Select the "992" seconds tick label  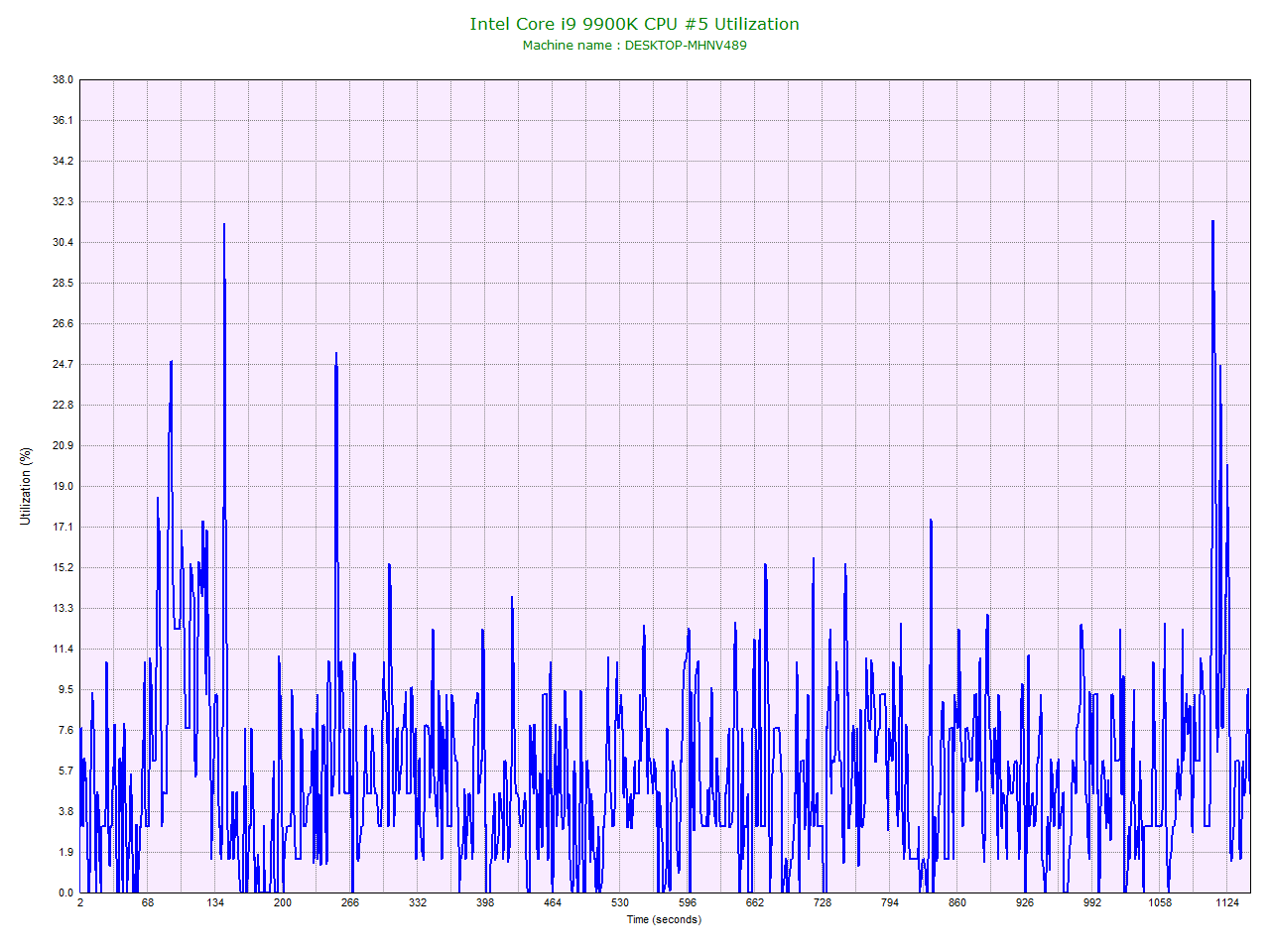[x=1092, y=903]
